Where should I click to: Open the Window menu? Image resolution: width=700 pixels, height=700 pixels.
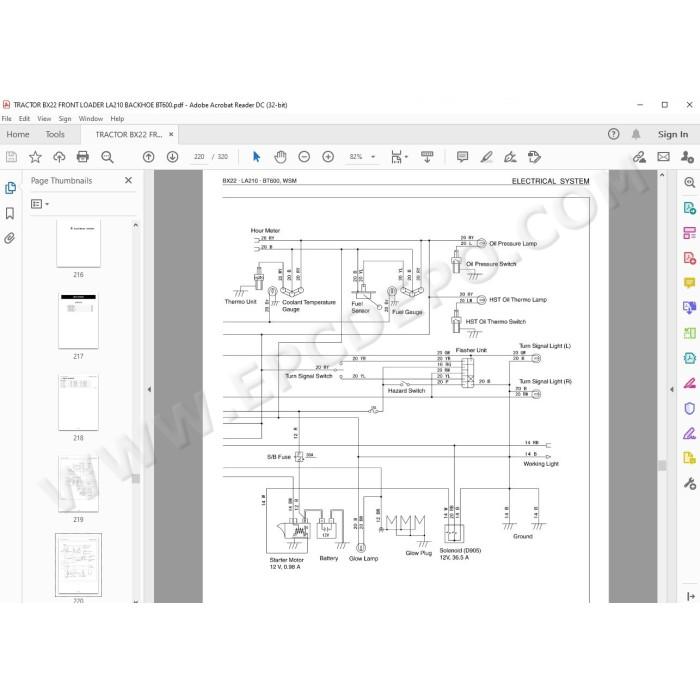point(91,119)
